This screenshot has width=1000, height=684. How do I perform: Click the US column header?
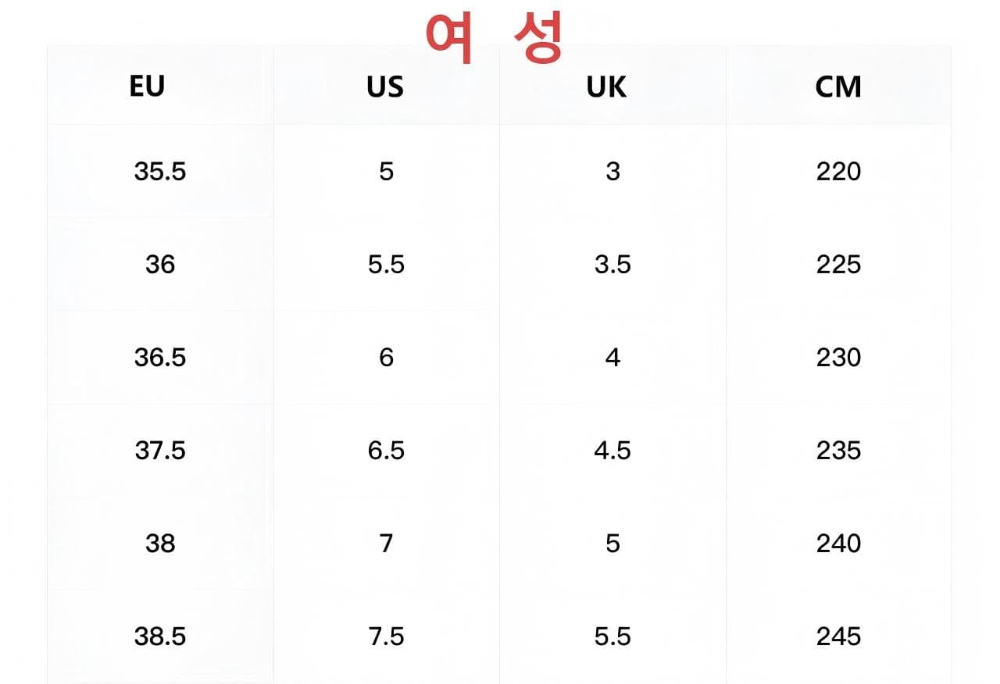[x=385, y=87]
